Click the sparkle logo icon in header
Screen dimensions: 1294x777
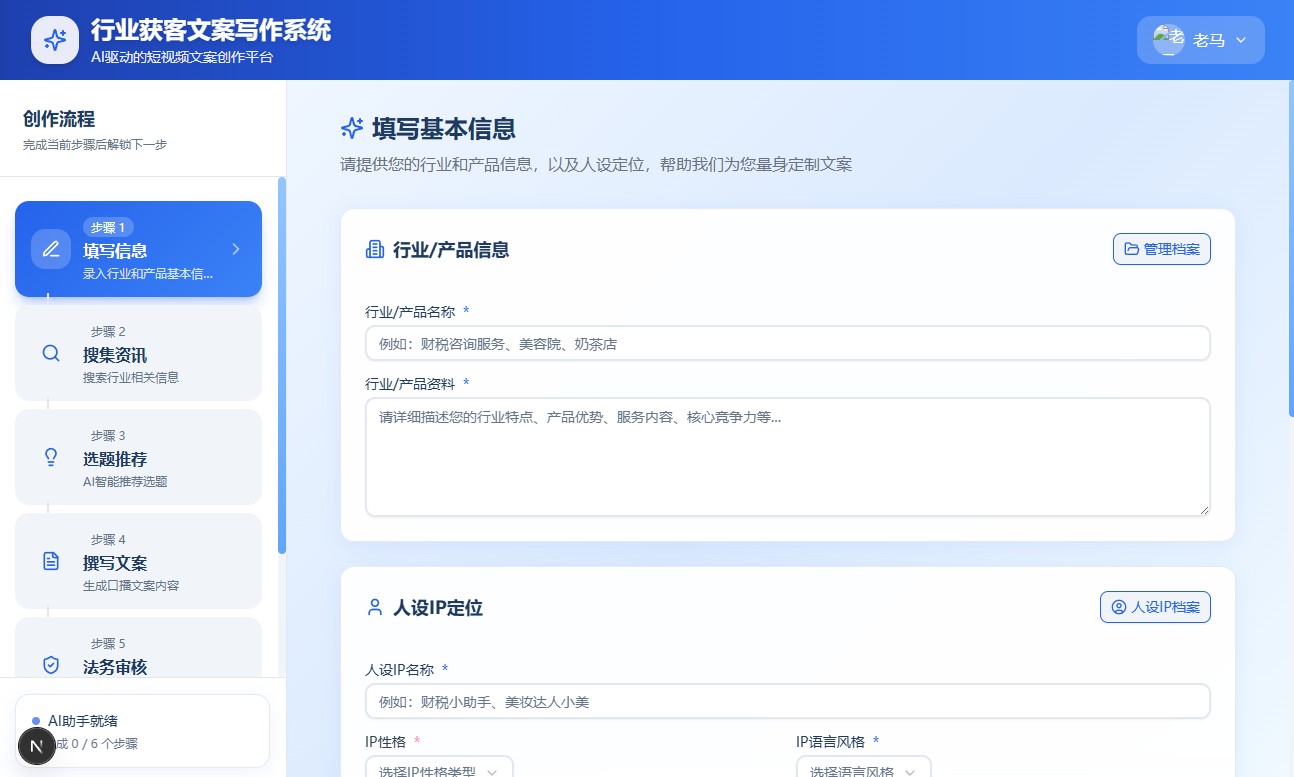coord(55,40)
